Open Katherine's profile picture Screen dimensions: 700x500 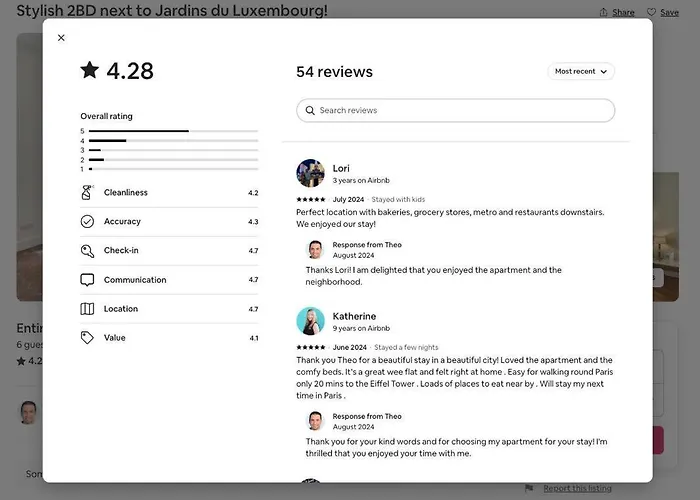(x=310, y=321)
